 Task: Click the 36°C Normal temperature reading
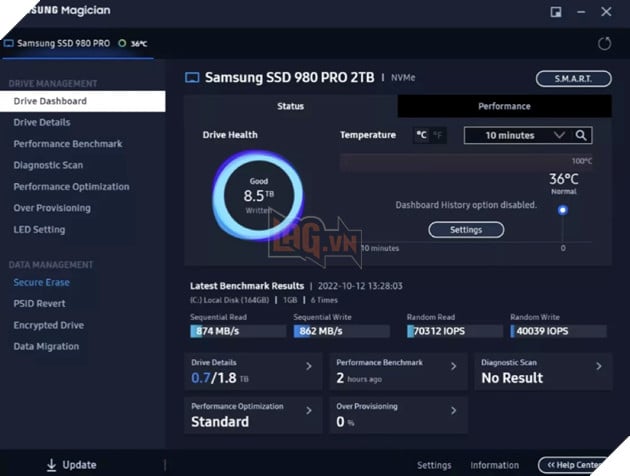(564, 183)
